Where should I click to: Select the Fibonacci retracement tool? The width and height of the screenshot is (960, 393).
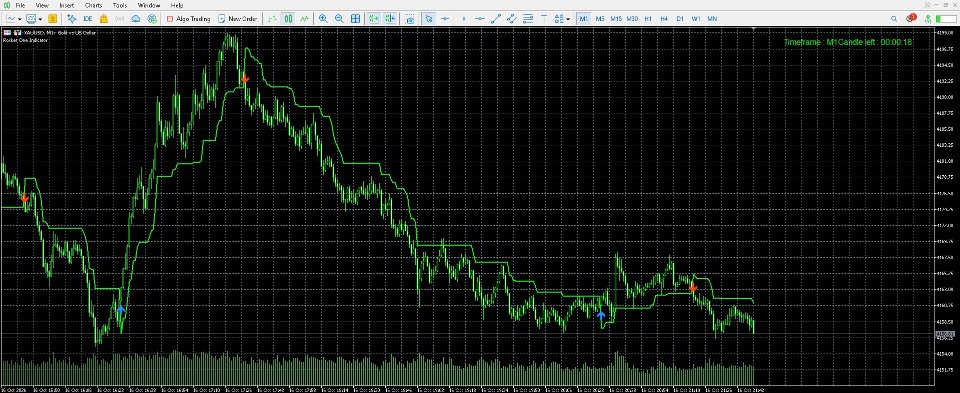coord(527,18)
